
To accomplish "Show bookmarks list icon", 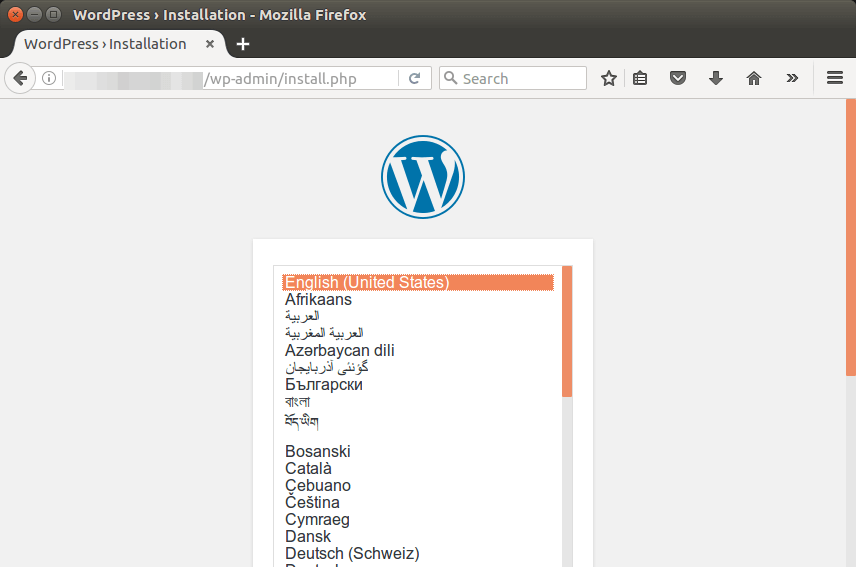I will coord(641,78).
